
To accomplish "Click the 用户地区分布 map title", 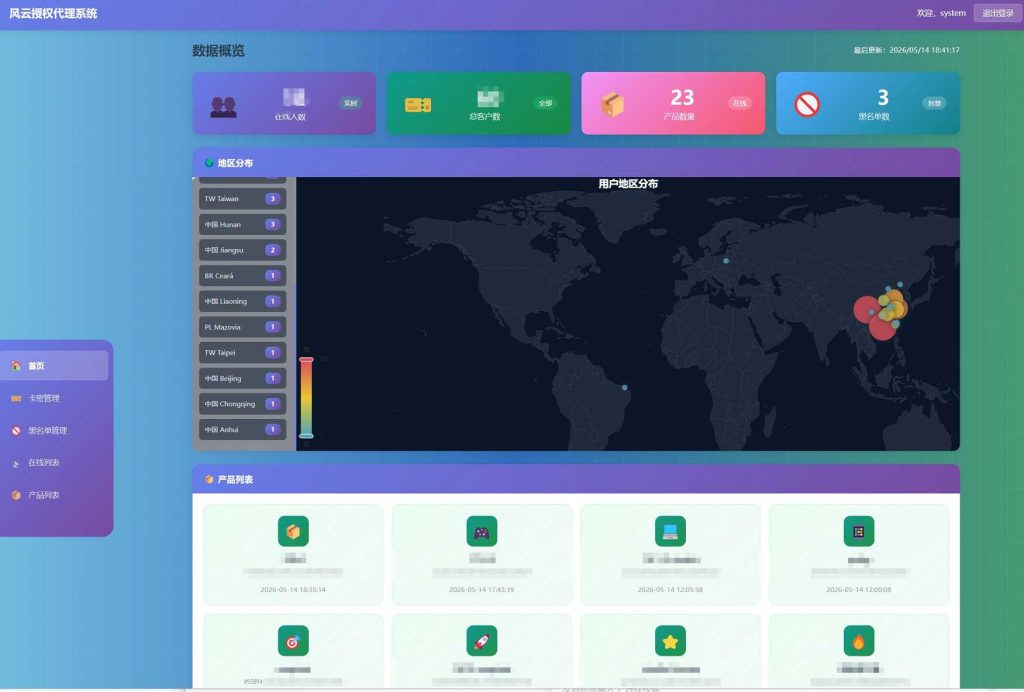I will tap(628, 184).
